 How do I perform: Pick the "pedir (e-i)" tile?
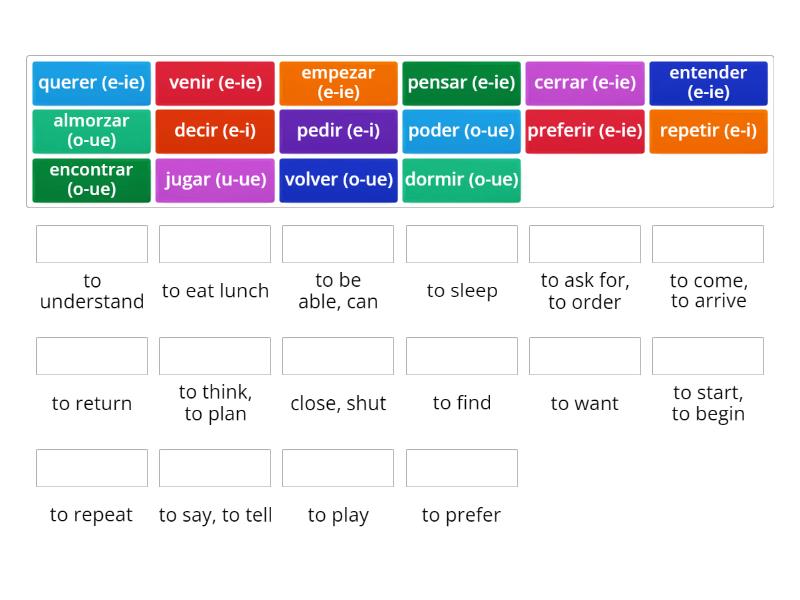[x=338, y=131]
